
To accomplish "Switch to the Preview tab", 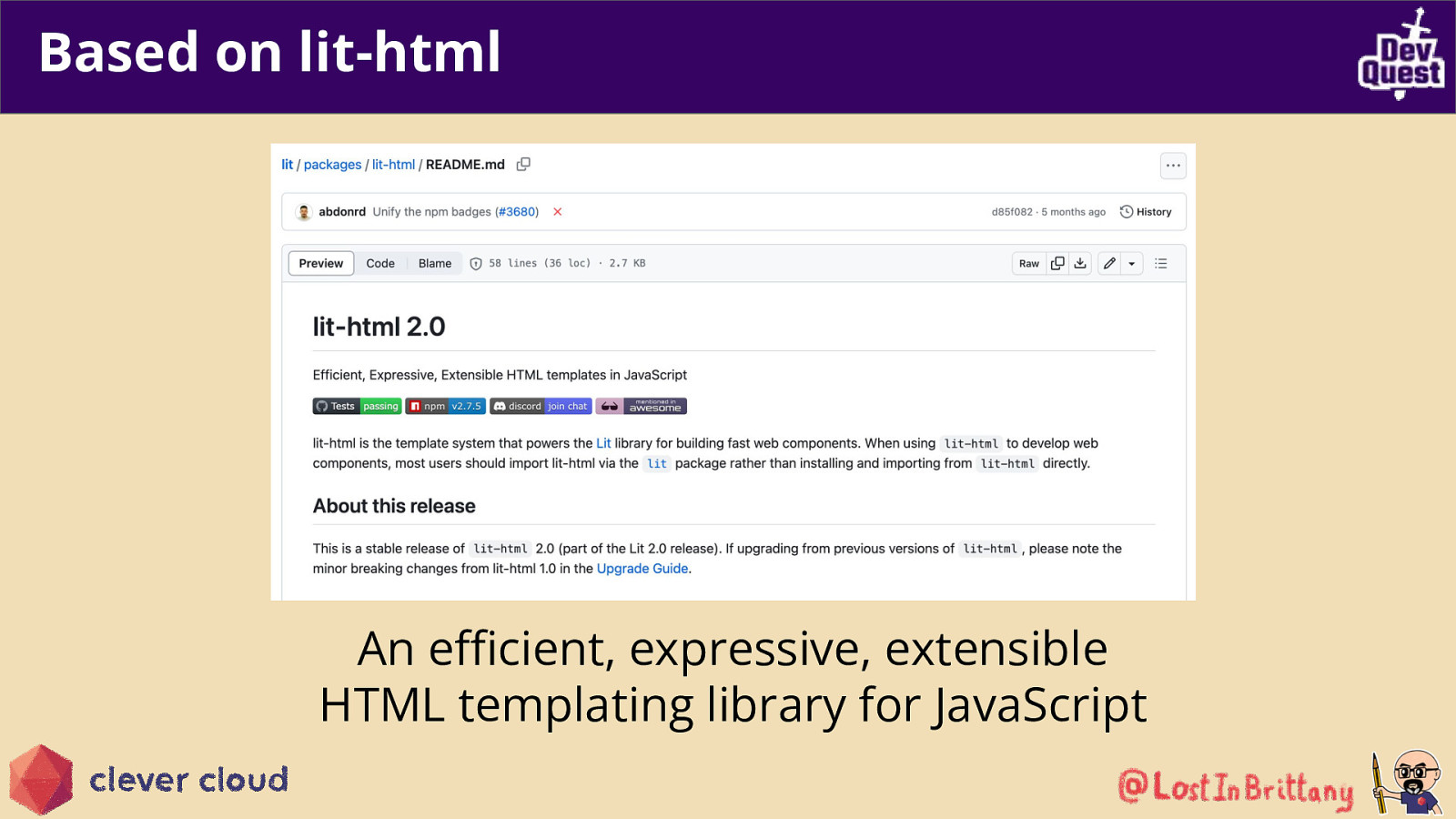I will coord(321,264).
